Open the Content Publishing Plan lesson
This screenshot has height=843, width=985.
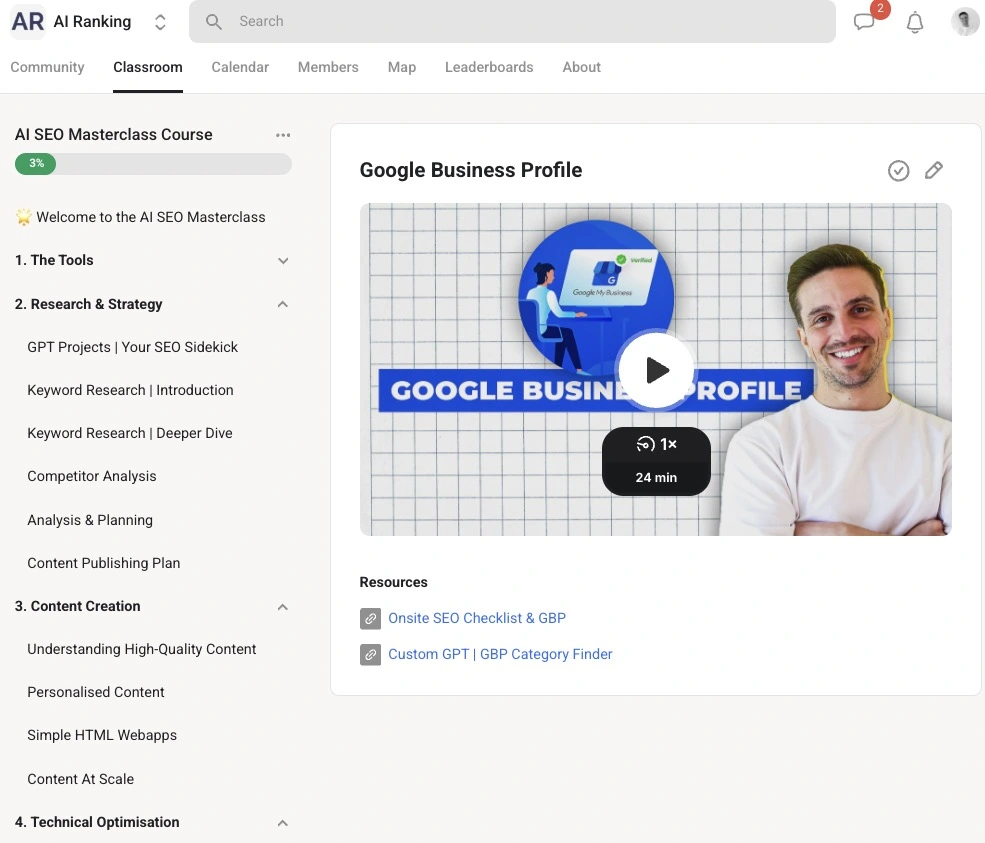104,563
